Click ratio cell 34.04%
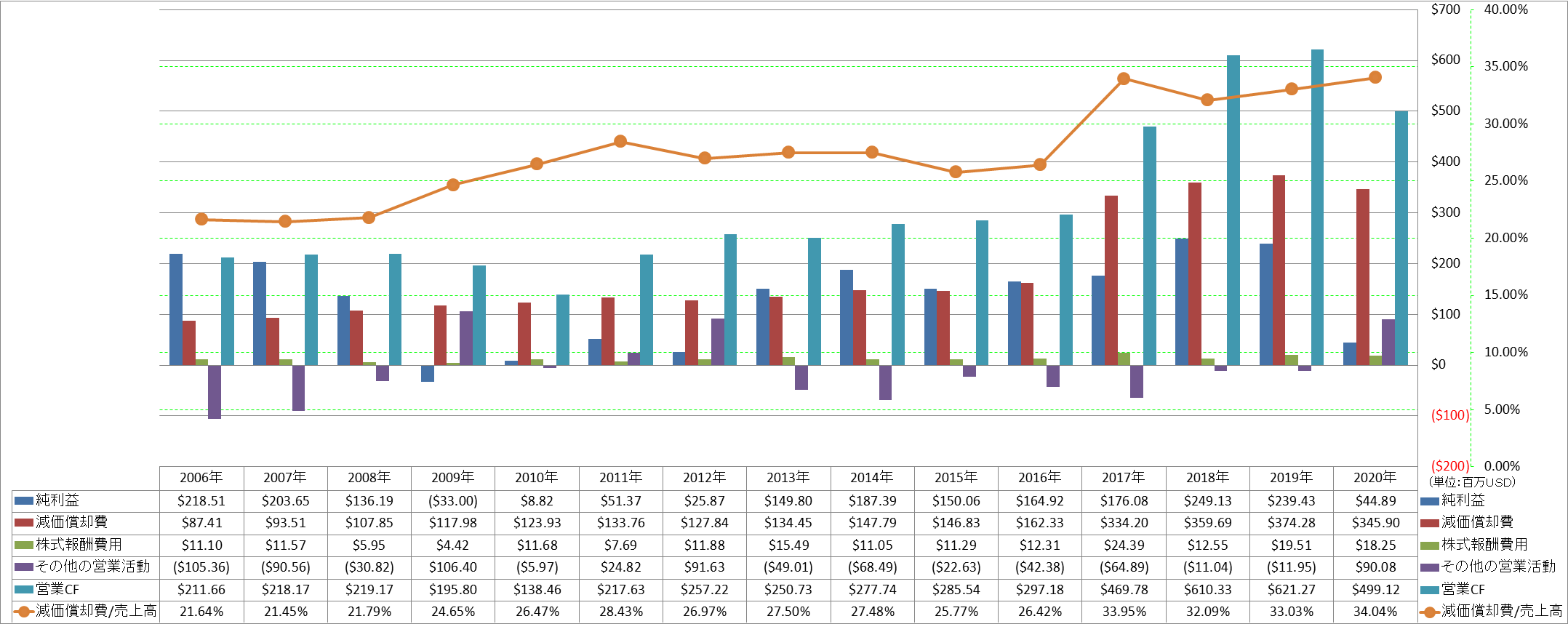Viewport: 1568px width, 624px height. coord(1375,612)
